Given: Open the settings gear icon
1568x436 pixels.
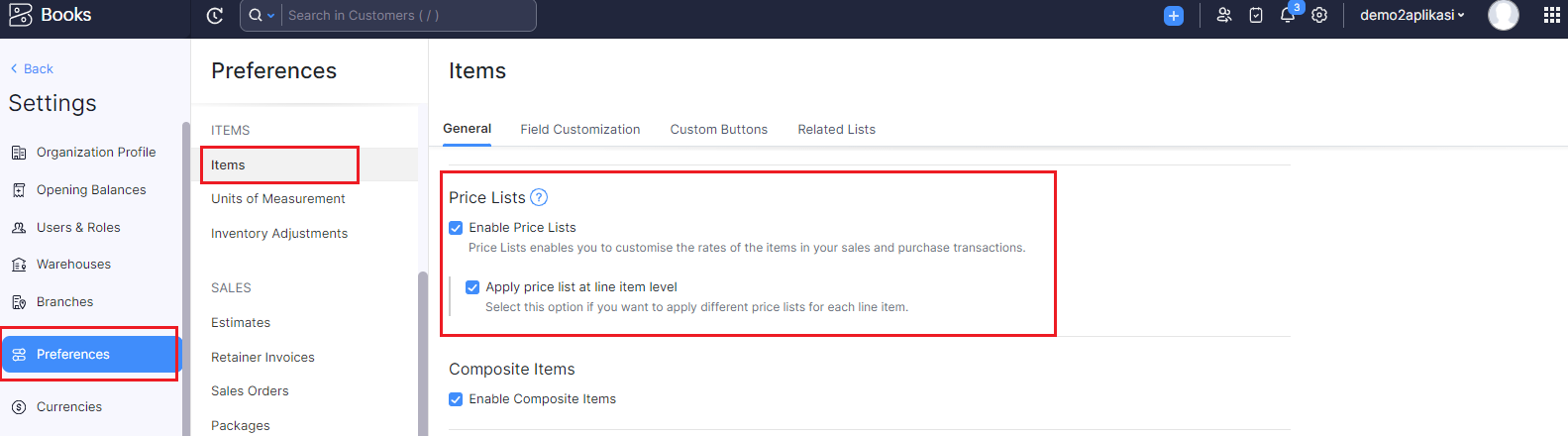Looking at the screenshot, I should (1319, 15).
